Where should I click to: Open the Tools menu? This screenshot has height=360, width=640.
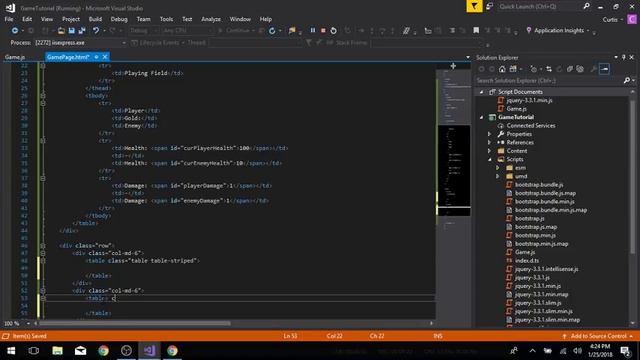[166, 19]
